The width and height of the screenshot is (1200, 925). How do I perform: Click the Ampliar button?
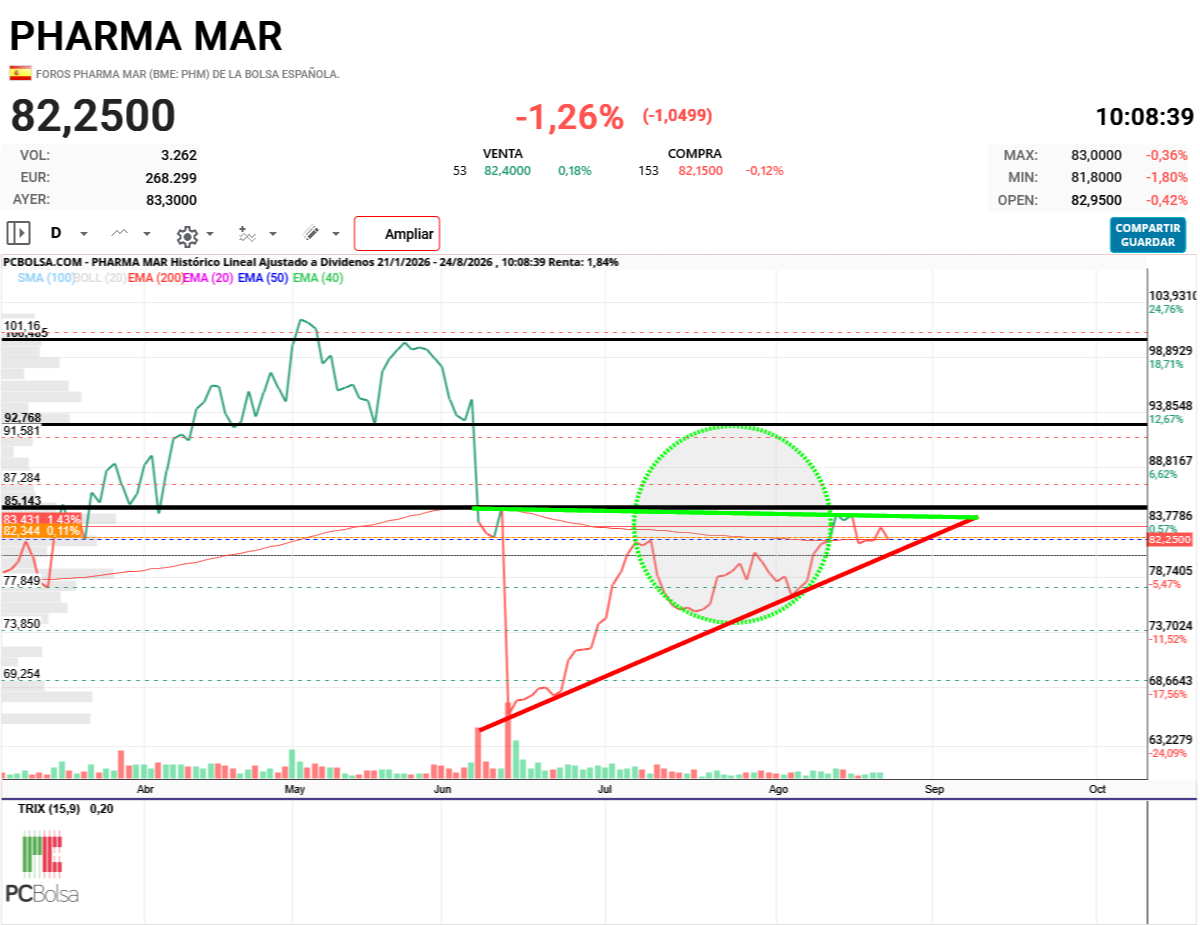click(397, 234)
